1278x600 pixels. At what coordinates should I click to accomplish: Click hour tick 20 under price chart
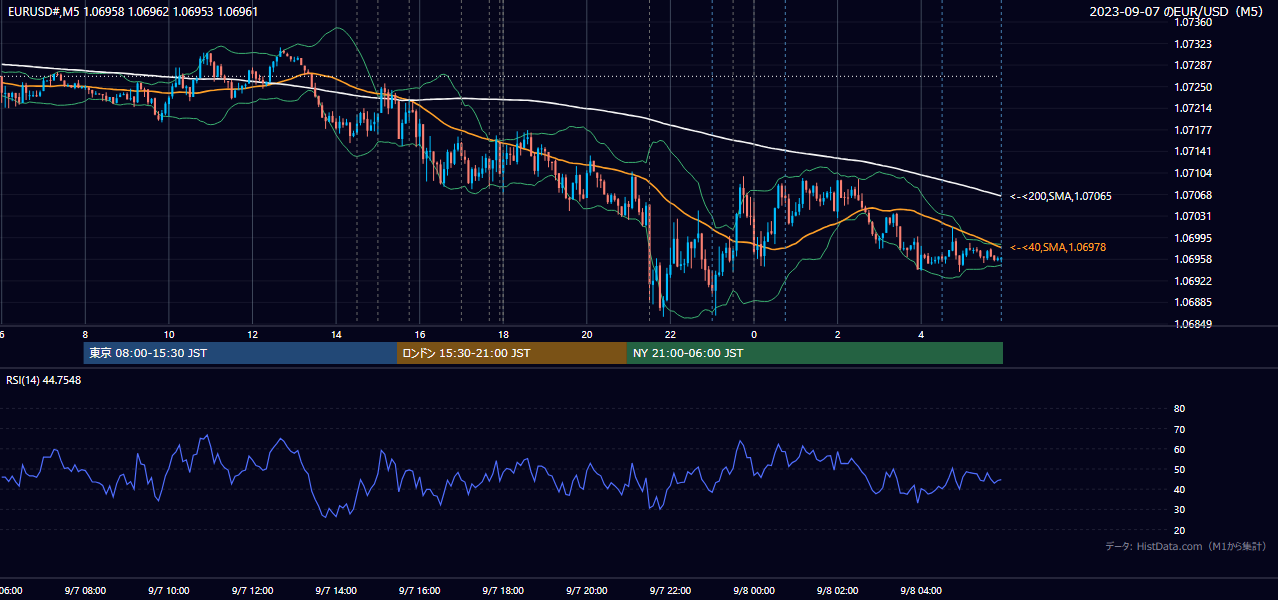[x=587, y=334]
